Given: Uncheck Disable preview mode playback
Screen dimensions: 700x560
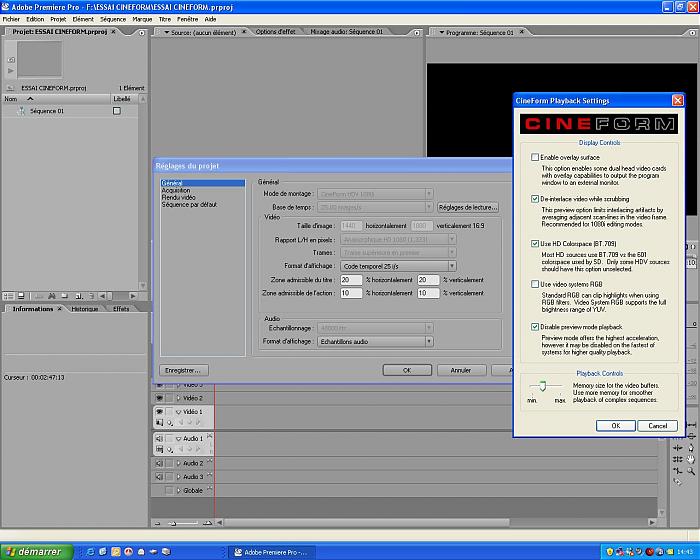Looking at the screenshot, I should [x=535, y=327].
